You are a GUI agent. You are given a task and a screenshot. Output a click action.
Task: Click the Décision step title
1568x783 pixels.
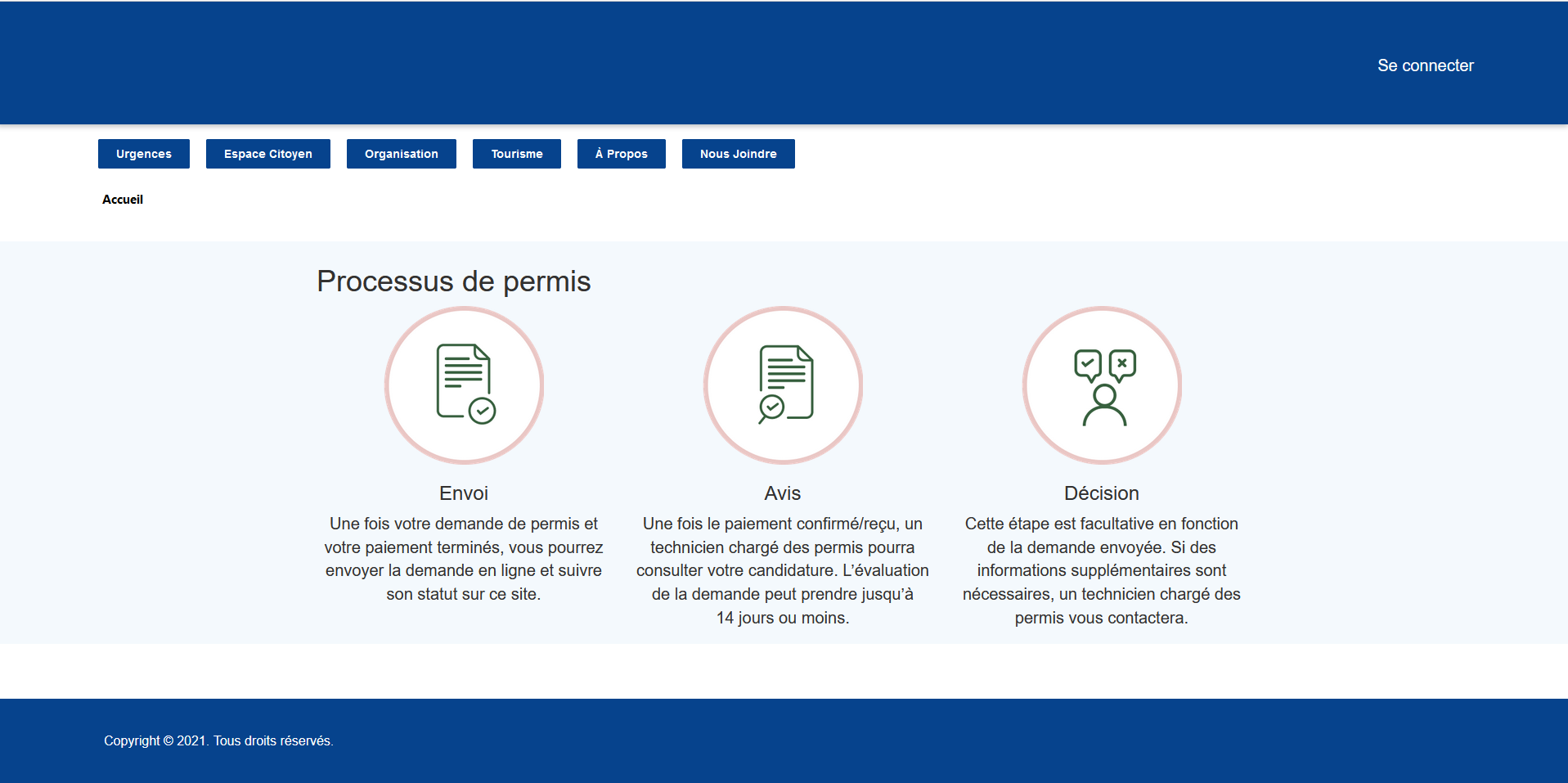[x=1102, y=493]
